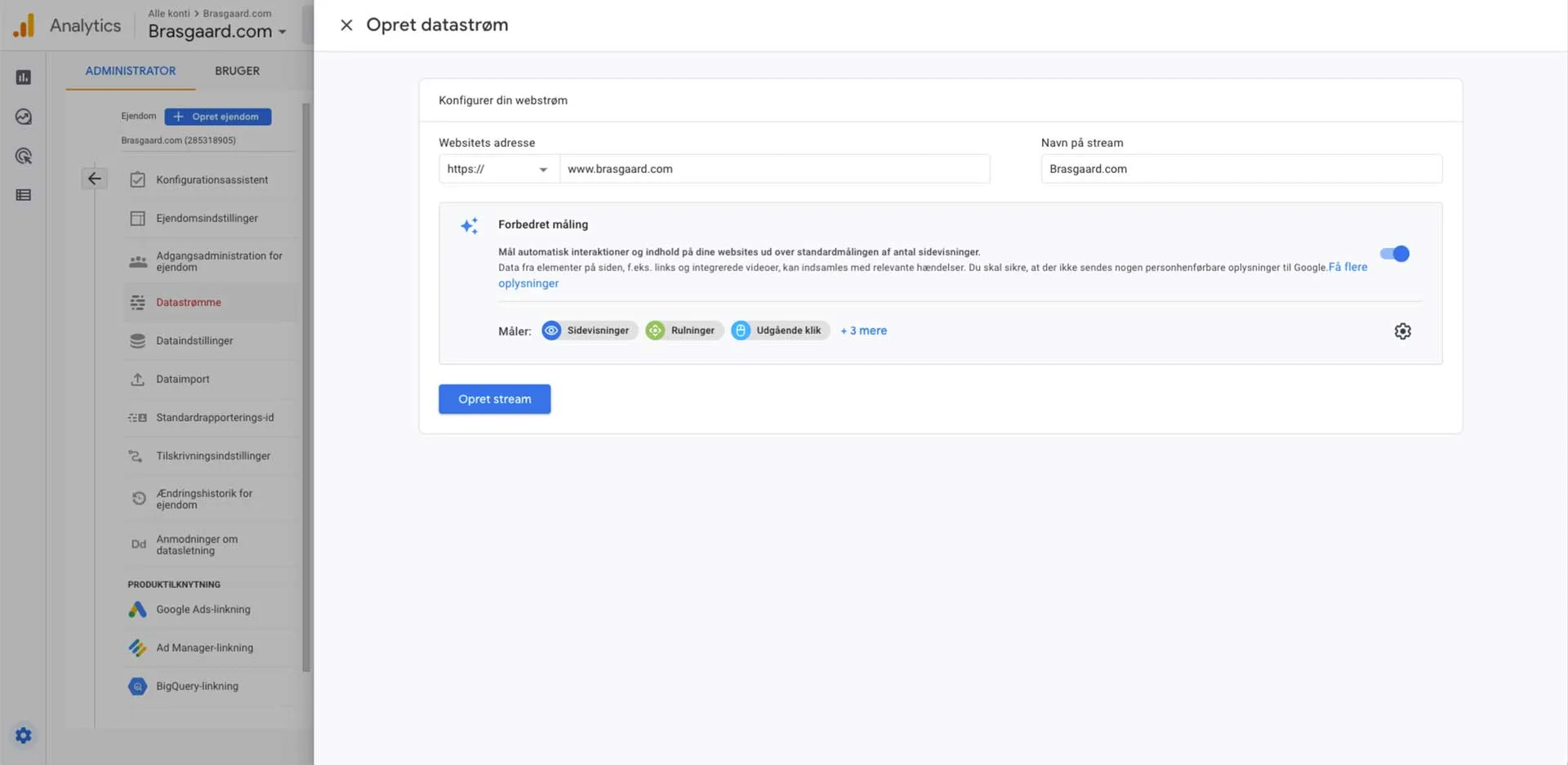1568x765 pixels.
Task: Open enhanced measurement settings gear
Action: (x=1402, y=331)
